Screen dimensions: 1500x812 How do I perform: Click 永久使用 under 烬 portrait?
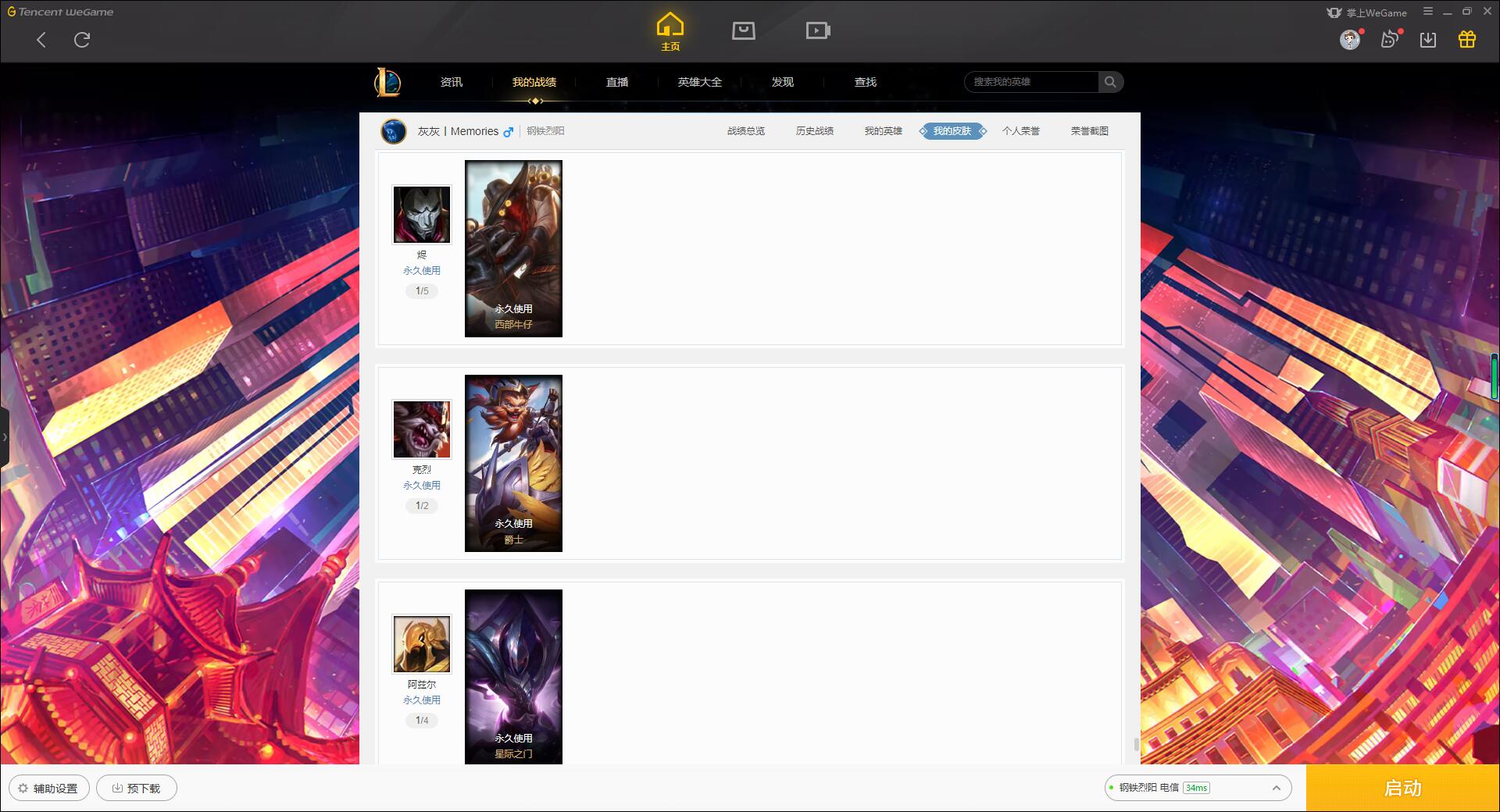coord(422,271)
